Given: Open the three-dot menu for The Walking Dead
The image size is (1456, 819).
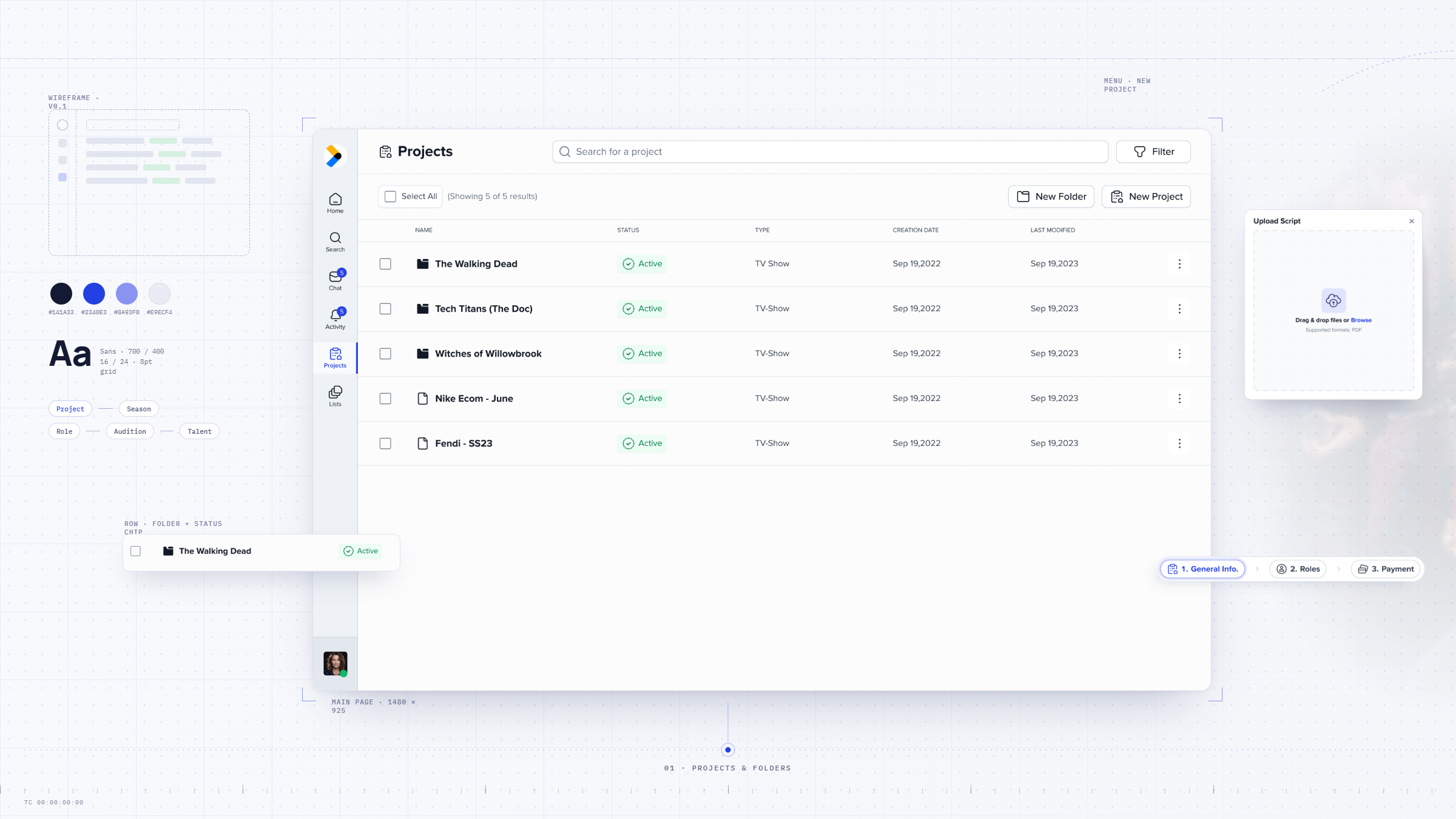Looking at the screenshot, I should 1179,264.
